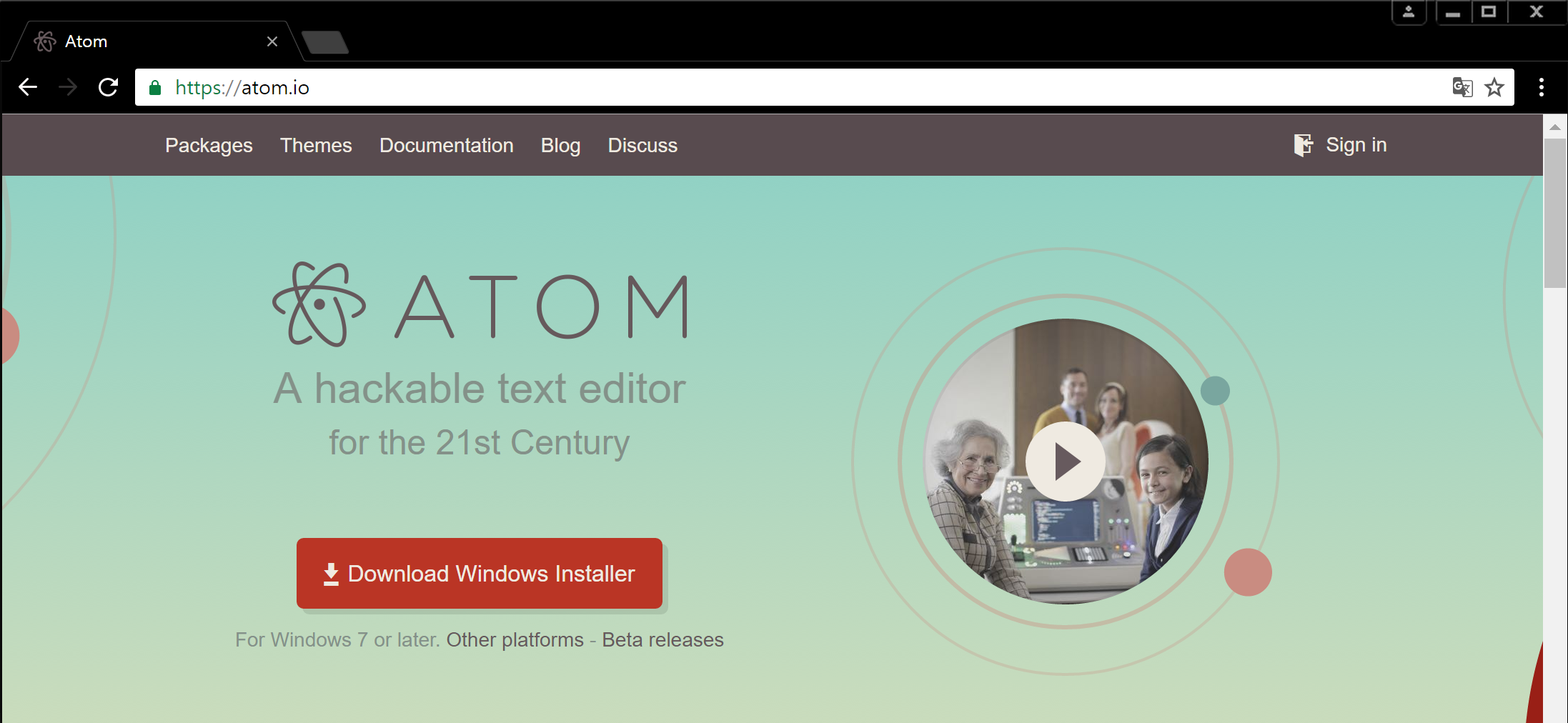1568x723 pixels.
Task: Open the Blog link
Action: (560, 145)
